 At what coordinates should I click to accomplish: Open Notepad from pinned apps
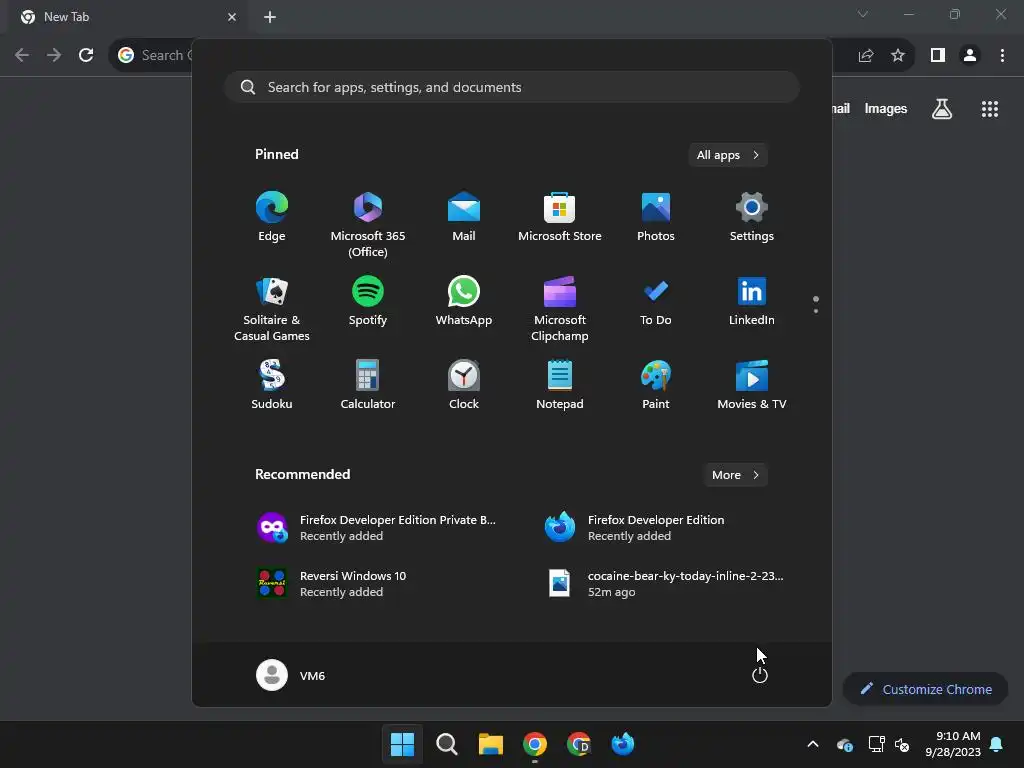coord(560,385)
